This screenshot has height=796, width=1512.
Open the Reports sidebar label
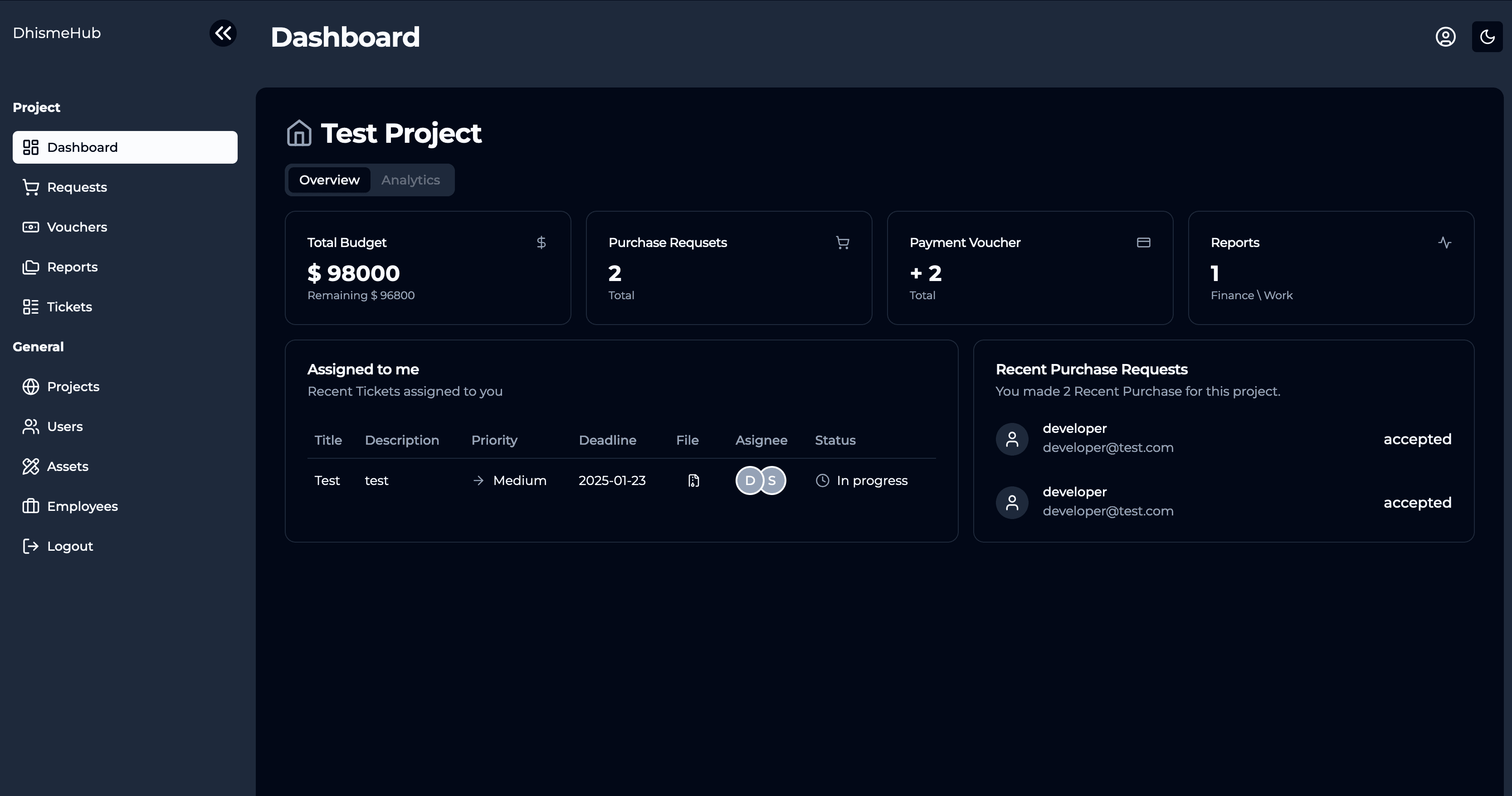tap(72, 267)
